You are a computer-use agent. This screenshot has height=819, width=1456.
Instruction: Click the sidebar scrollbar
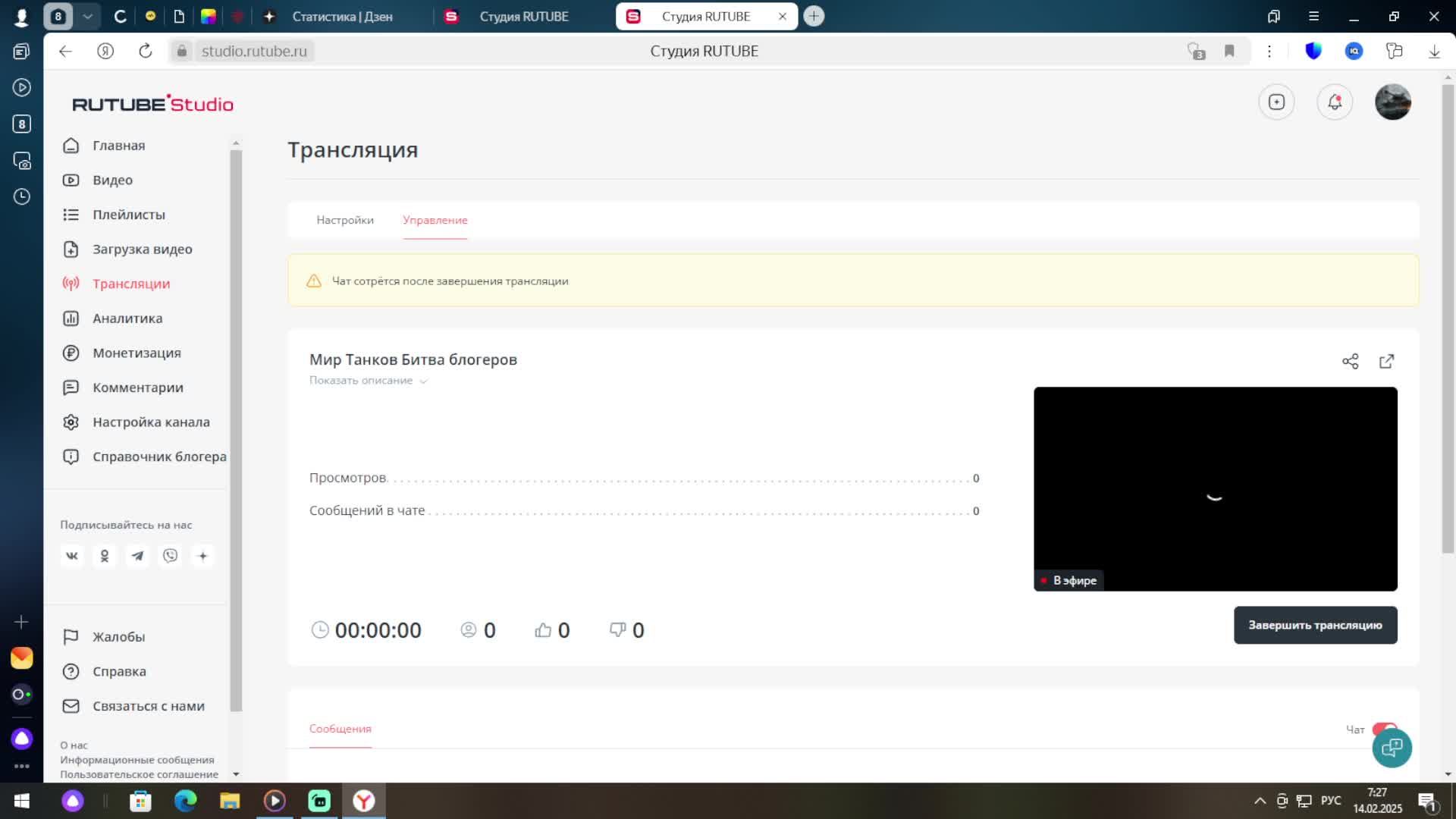(236, 431)
